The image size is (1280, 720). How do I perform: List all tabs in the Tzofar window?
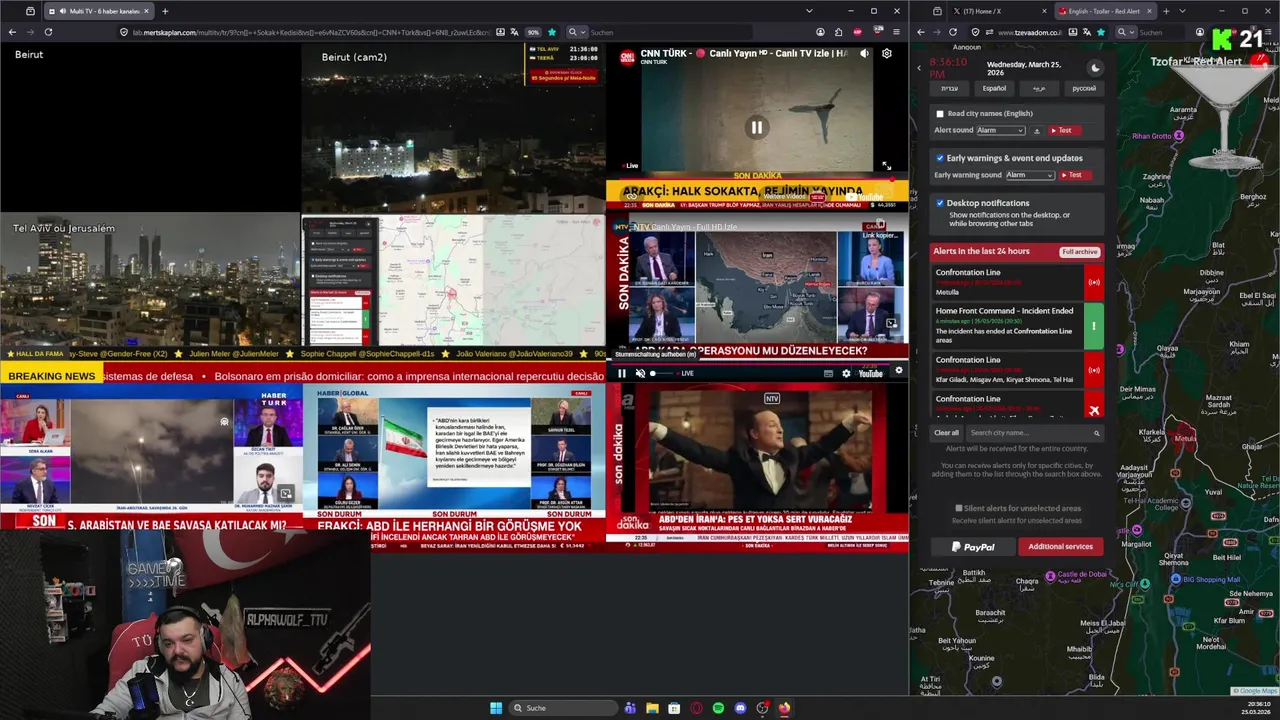(1182, 11)
